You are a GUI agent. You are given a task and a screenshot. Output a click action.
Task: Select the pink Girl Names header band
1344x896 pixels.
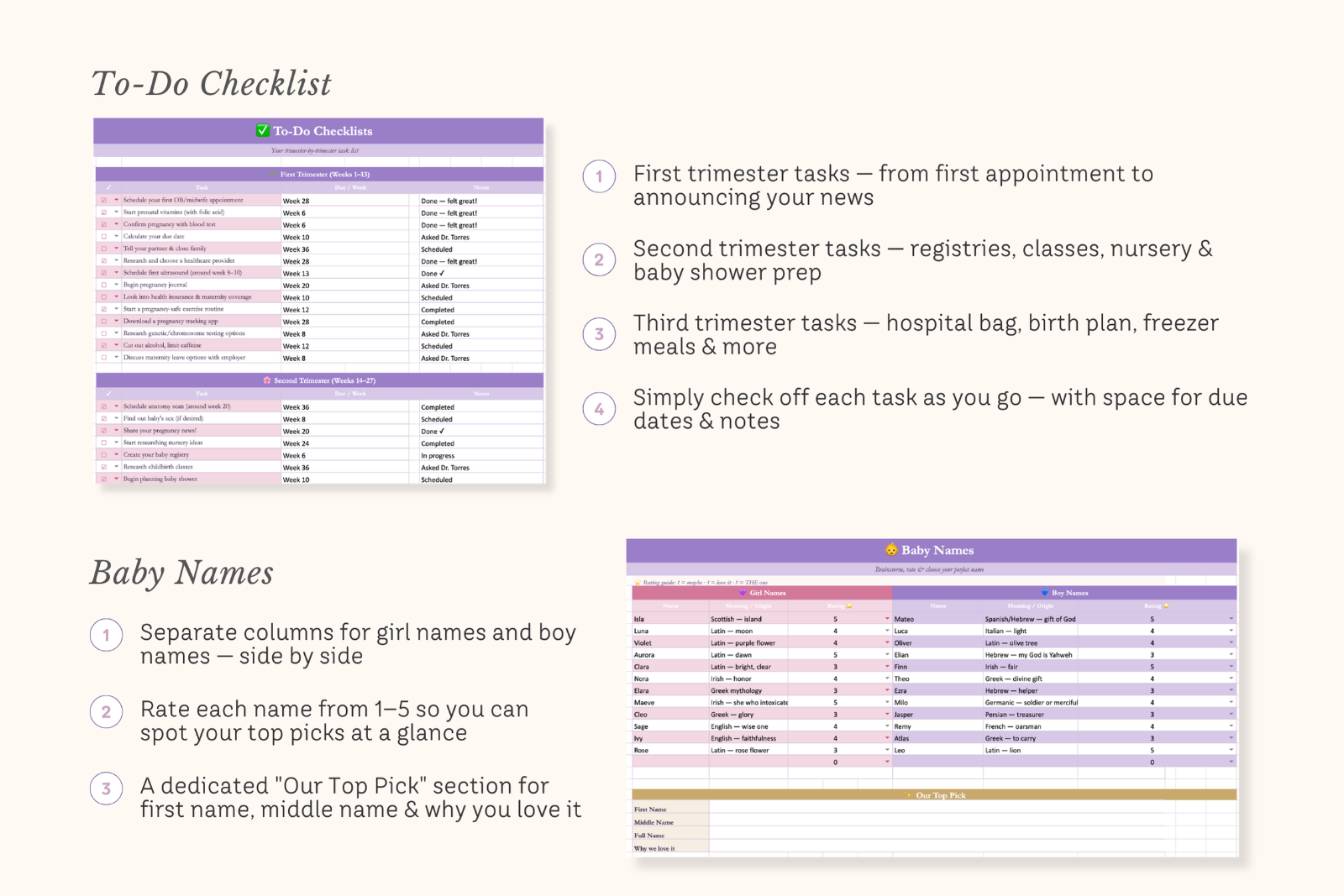click(x=767, y=593)
